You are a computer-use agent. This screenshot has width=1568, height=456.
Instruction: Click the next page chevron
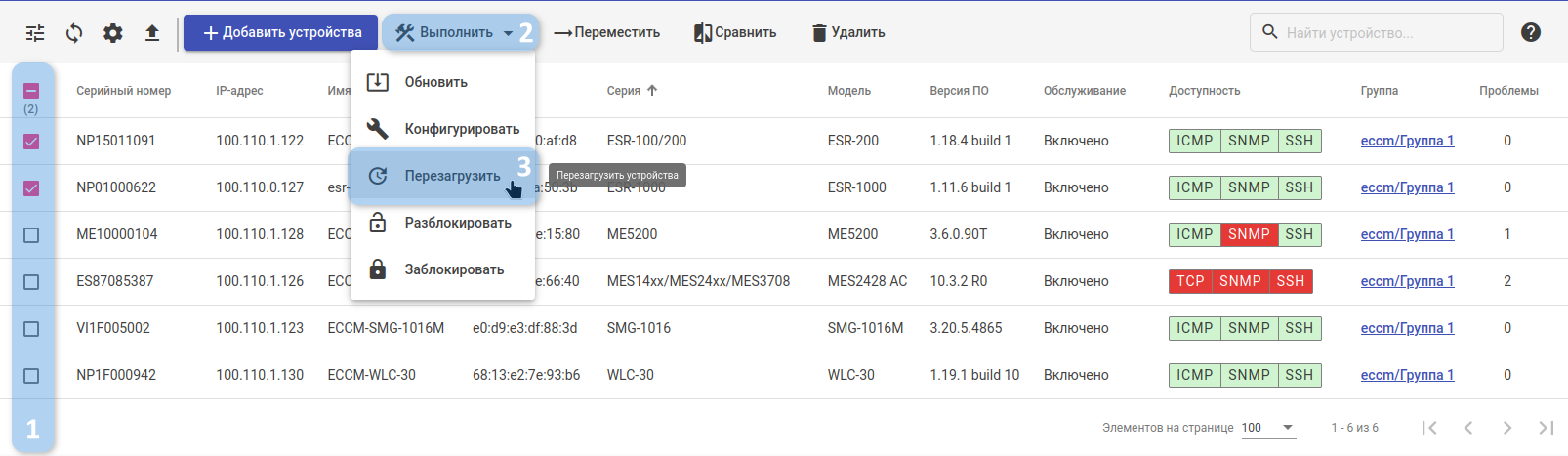pyautogui.click(x=1507, y=428)
